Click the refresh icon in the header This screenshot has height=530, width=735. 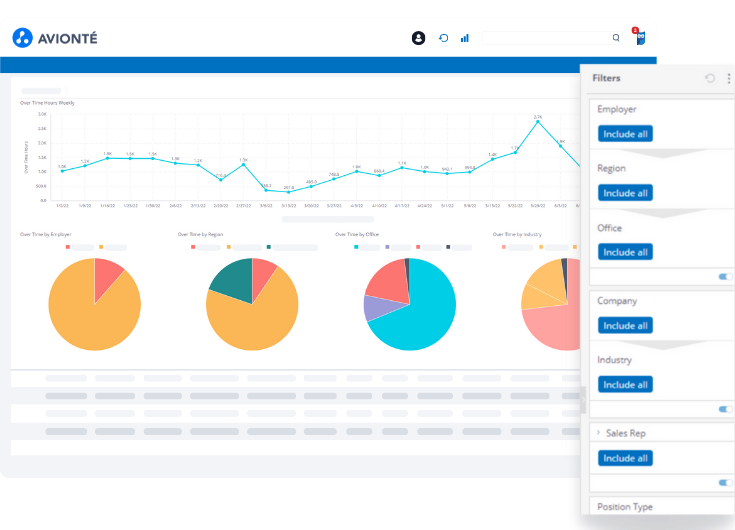click(x=443, y=38)
